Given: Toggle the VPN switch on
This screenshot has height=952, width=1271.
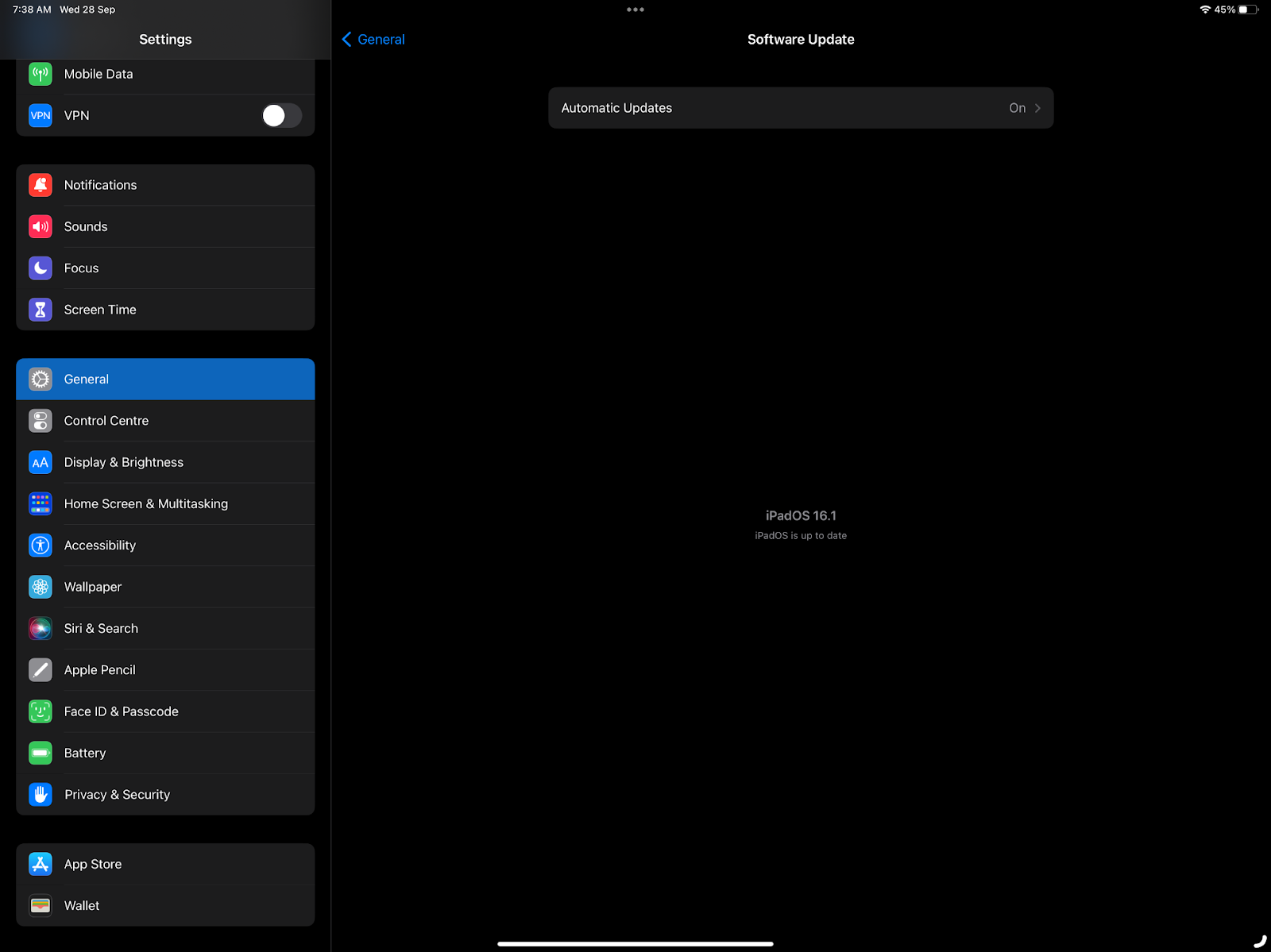Looking at the screenshot, I should (x=282, y=116).
